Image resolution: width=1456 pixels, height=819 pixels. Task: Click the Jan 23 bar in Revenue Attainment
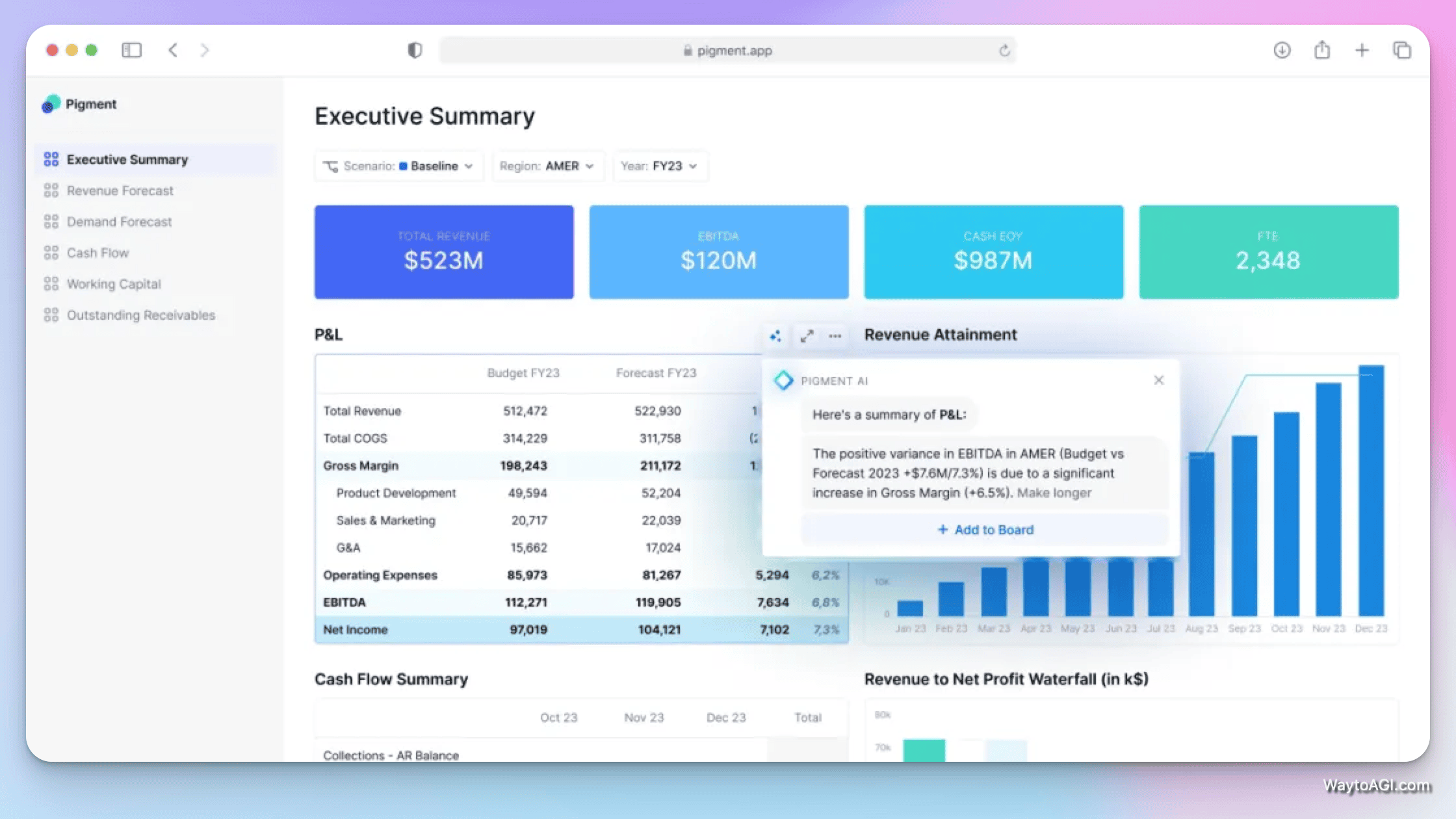(x=909, y=608)
